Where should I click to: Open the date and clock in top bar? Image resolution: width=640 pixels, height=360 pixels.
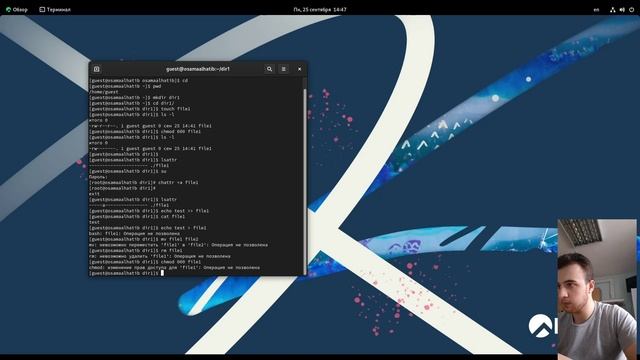[x=320, y=9]
